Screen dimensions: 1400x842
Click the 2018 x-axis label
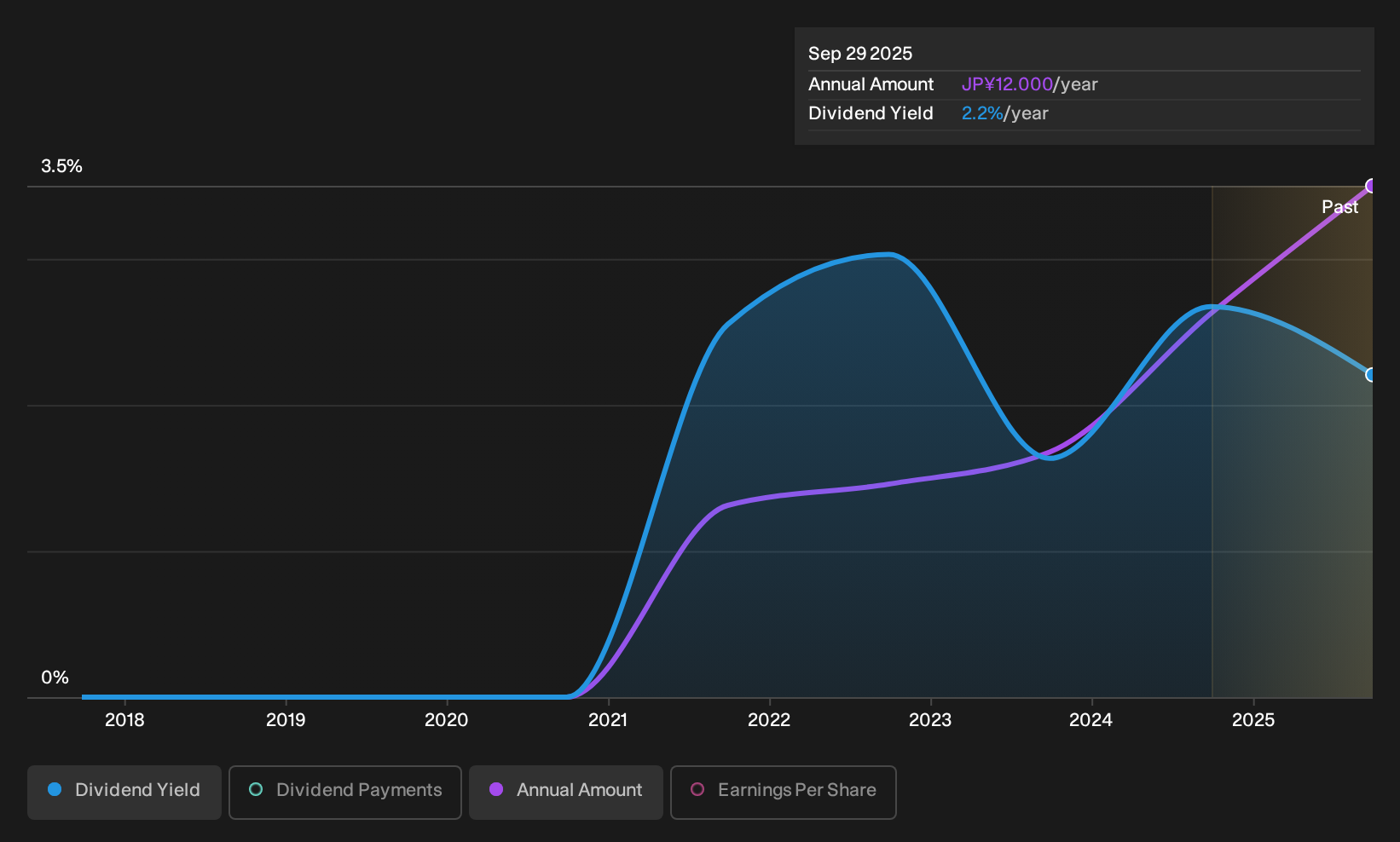124,720
